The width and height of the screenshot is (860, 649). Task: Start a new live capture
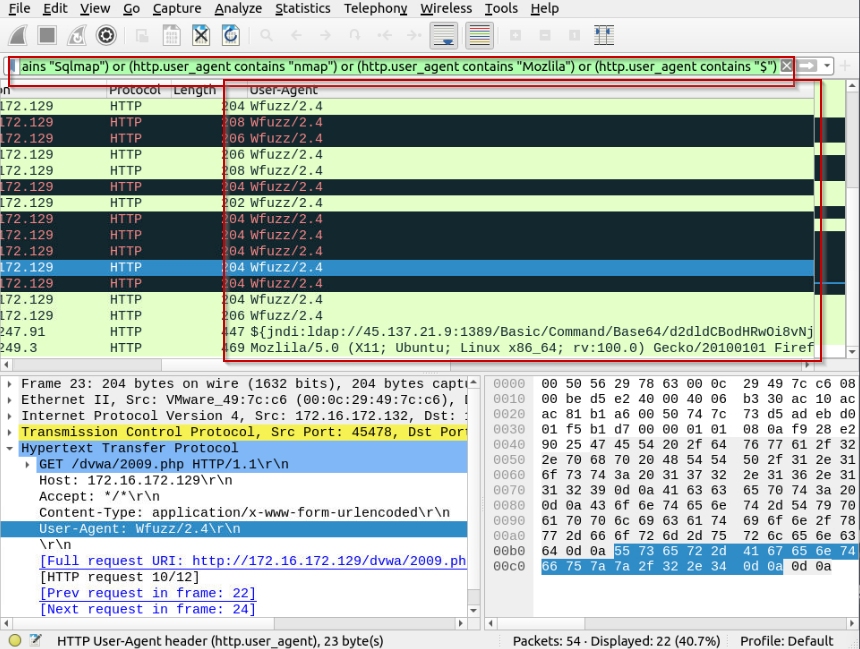pyautogui.click(x=16, y=35)
